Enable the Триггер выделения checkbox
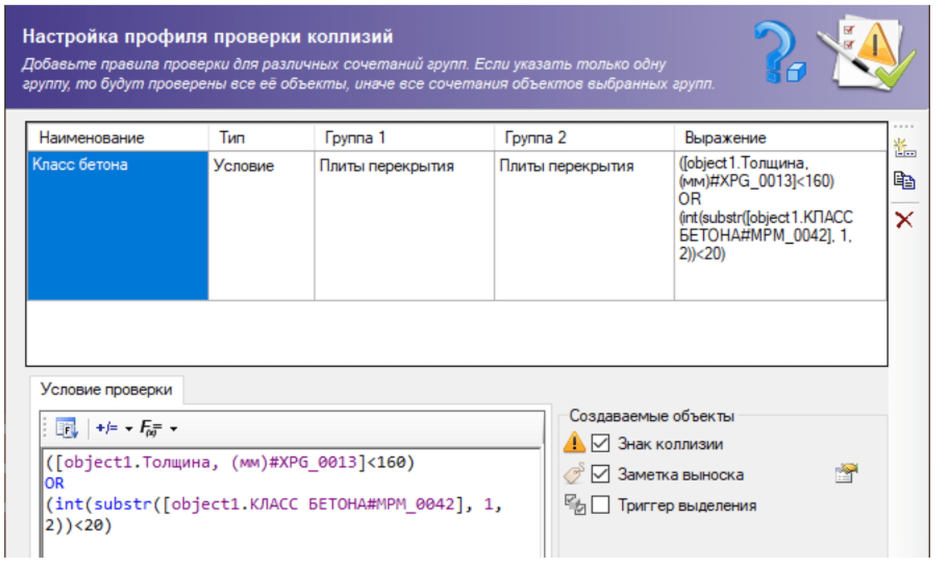Image resolution: width=936 pixels, height=564 pixels. point(600,505)
